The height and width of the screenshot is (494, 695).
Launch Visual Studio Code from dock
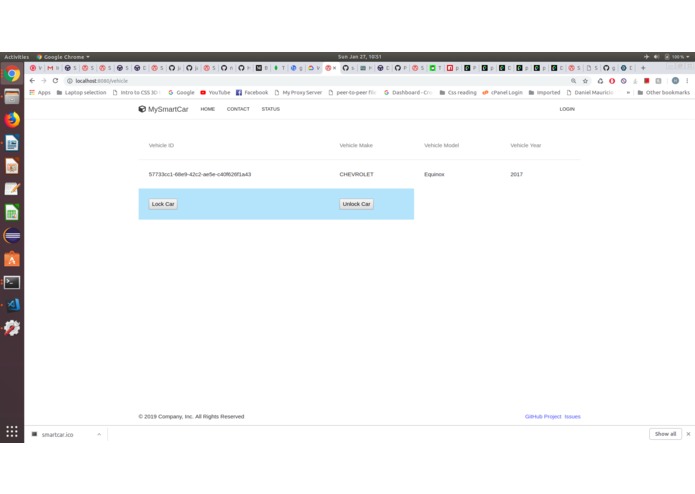click(x=12, y=305)
